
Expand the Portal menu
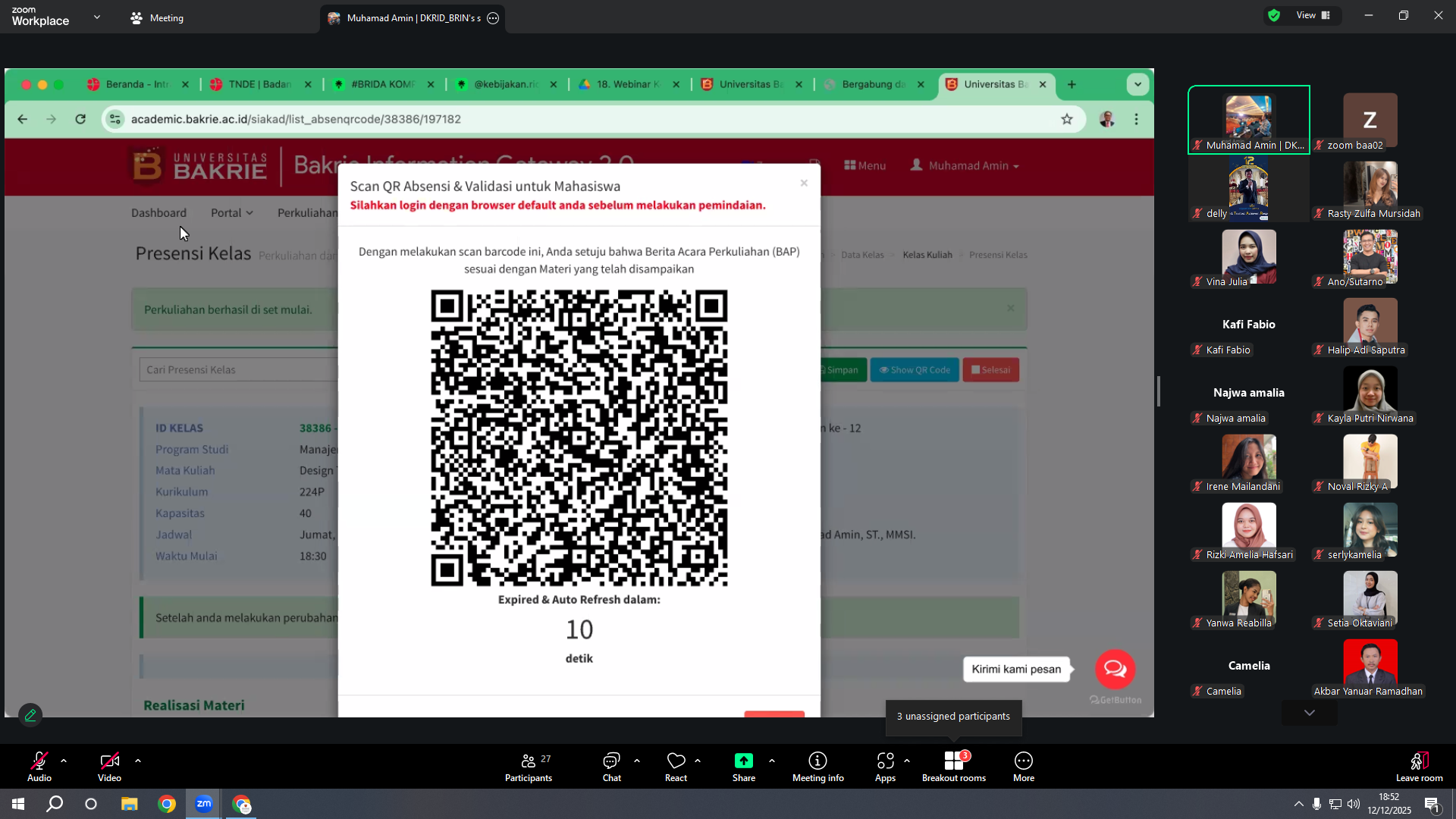[231, 213]
